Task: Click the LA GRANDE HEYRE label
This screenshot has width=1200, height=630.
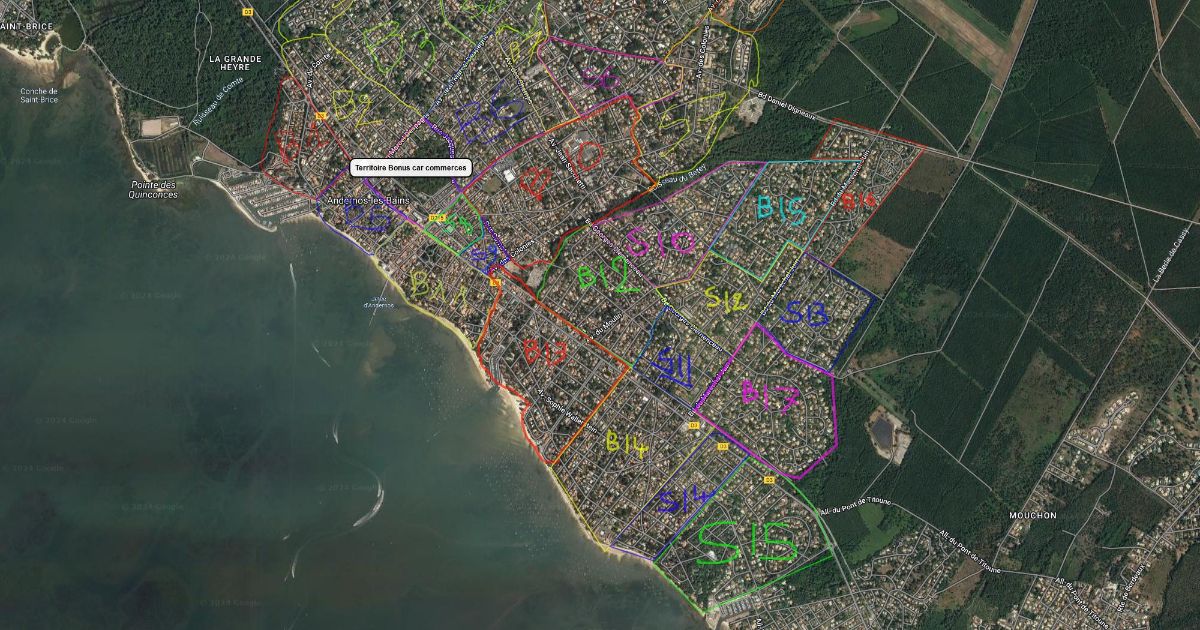Action: point(235,65)
